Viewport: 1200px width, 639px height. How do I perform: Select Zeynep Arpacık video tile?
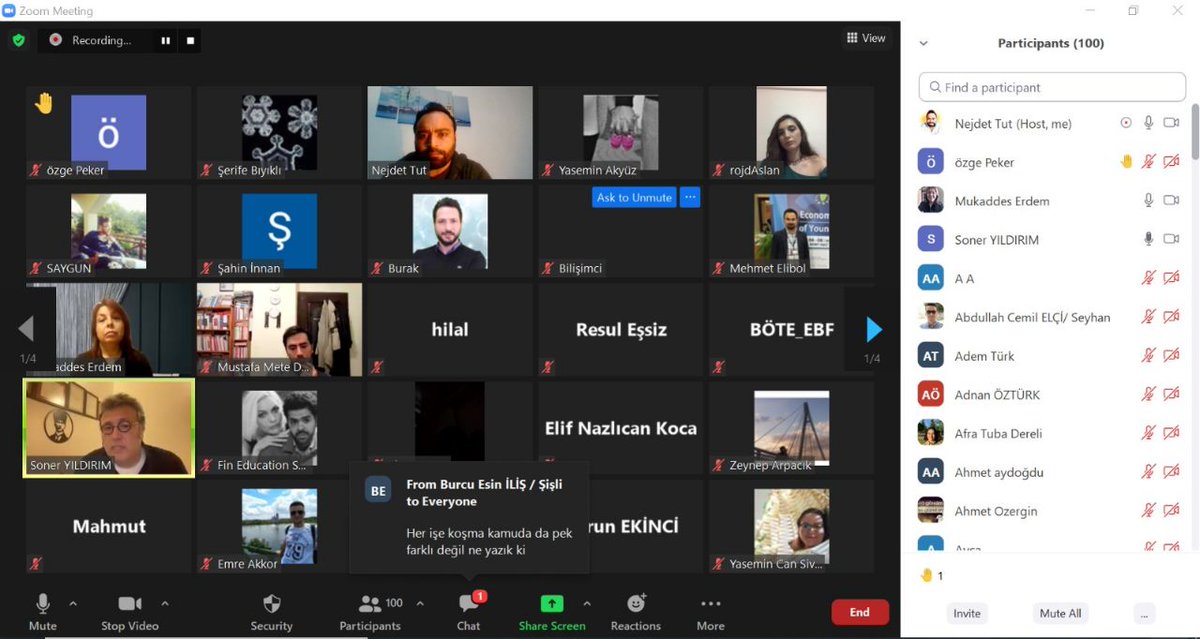(x=792, y=428)
